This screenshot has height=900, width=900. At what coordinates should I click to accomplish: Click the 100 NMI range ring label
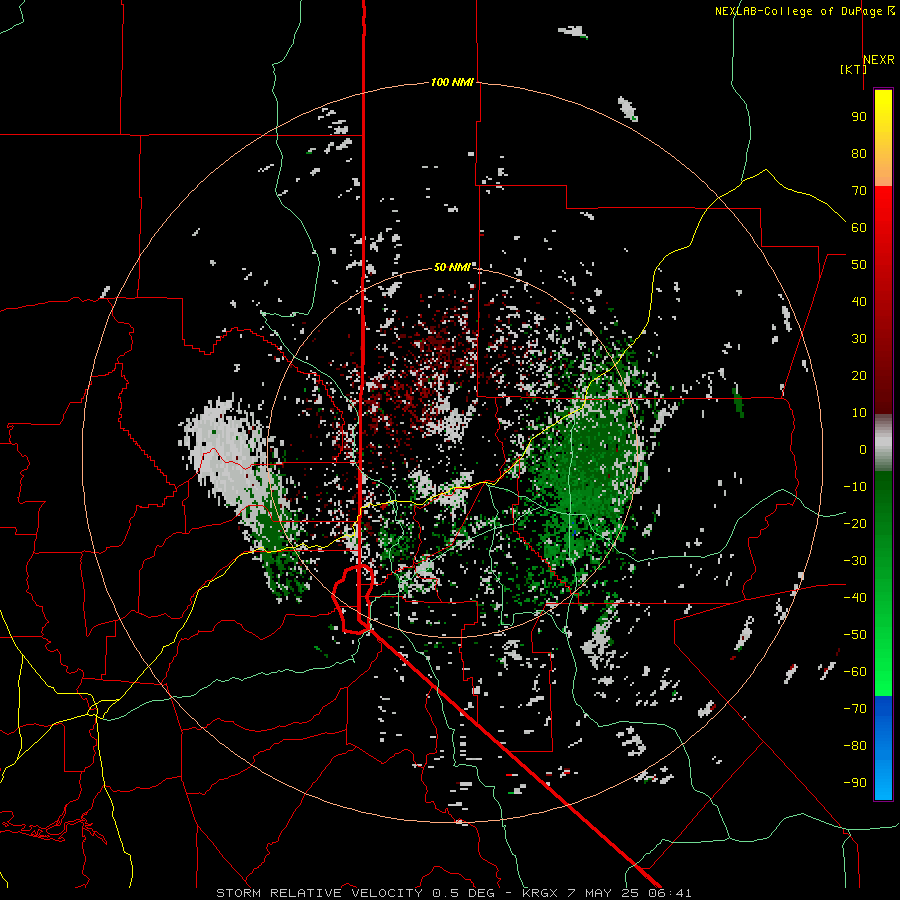(452, 83)
